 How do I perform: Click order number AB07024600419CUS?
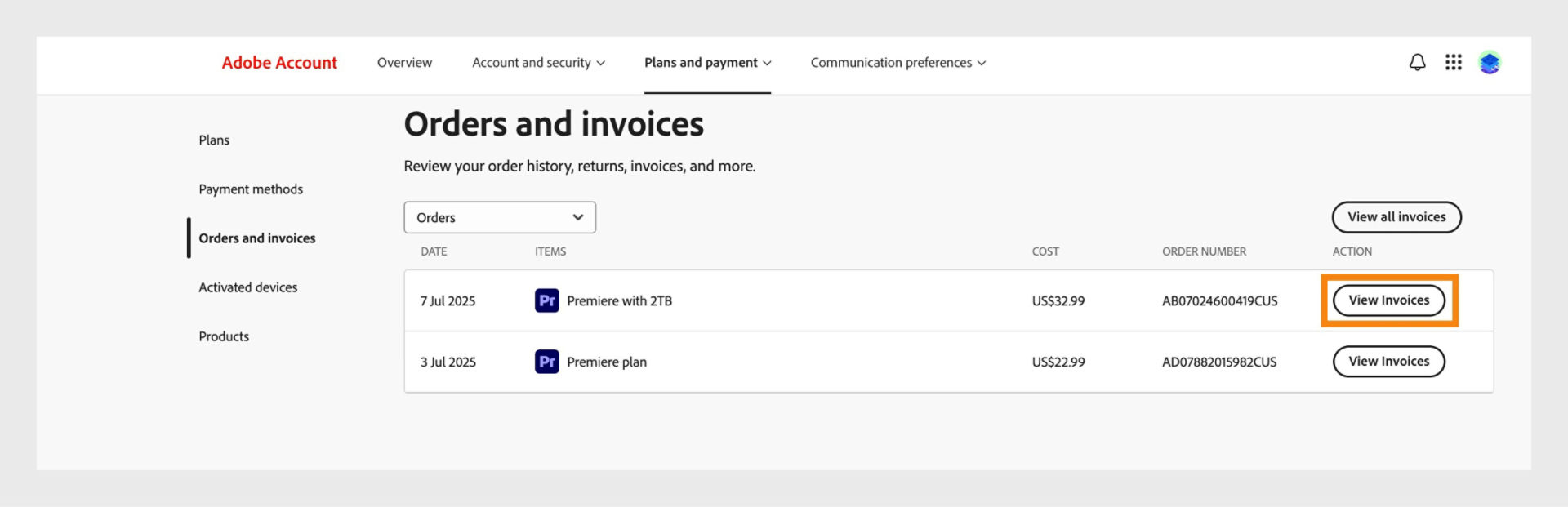[1220, 301]
